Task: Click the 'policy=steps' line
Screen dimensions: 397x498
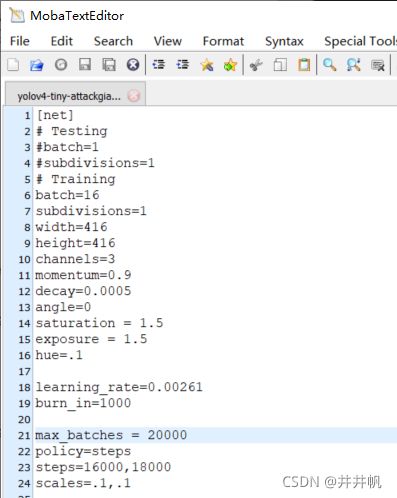Action: (83, 451)
